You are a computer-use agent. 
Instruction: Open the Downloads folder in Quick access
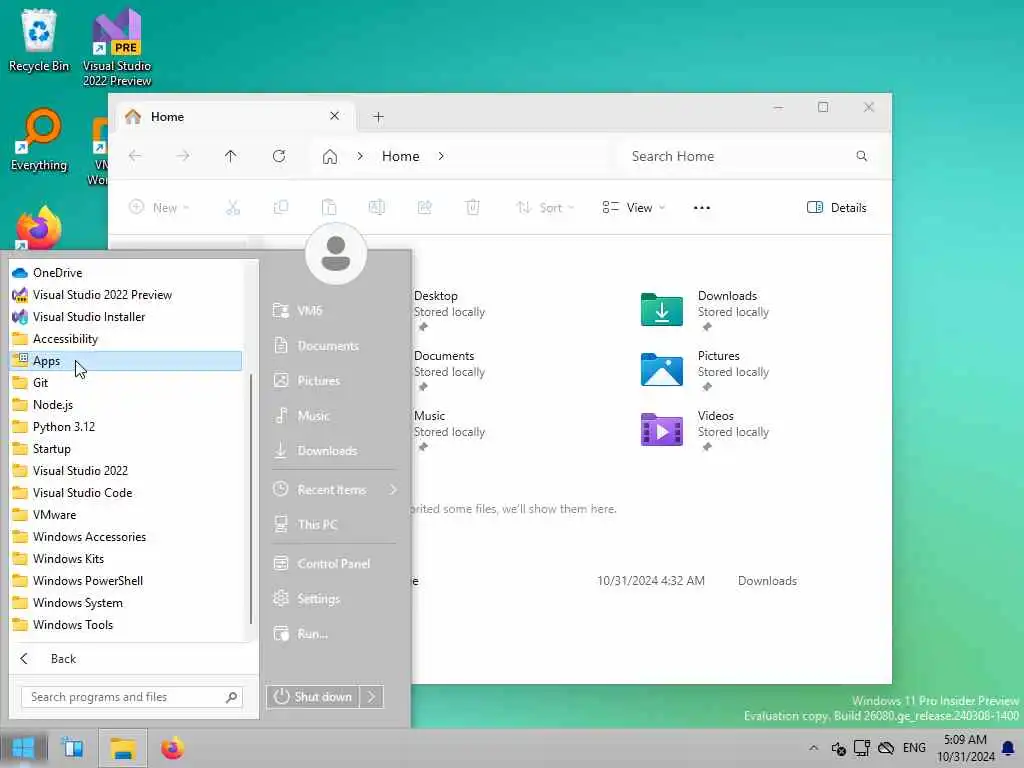[x=705, y=309]
